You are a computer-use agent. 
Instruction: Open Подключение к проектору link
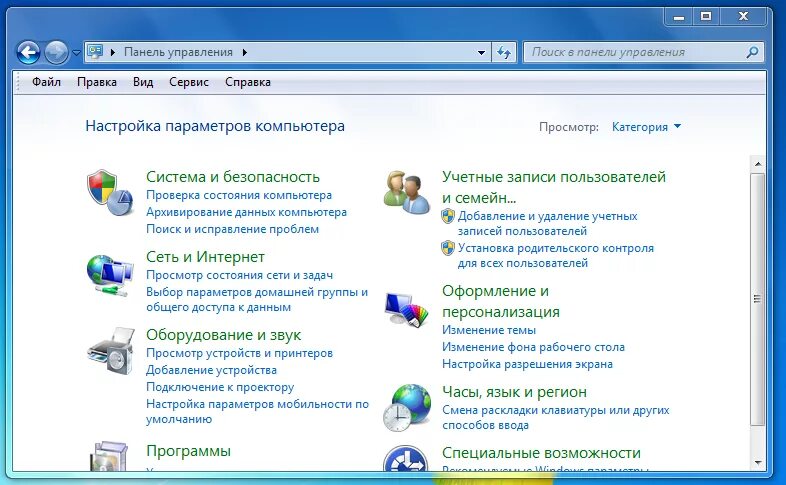220,387
